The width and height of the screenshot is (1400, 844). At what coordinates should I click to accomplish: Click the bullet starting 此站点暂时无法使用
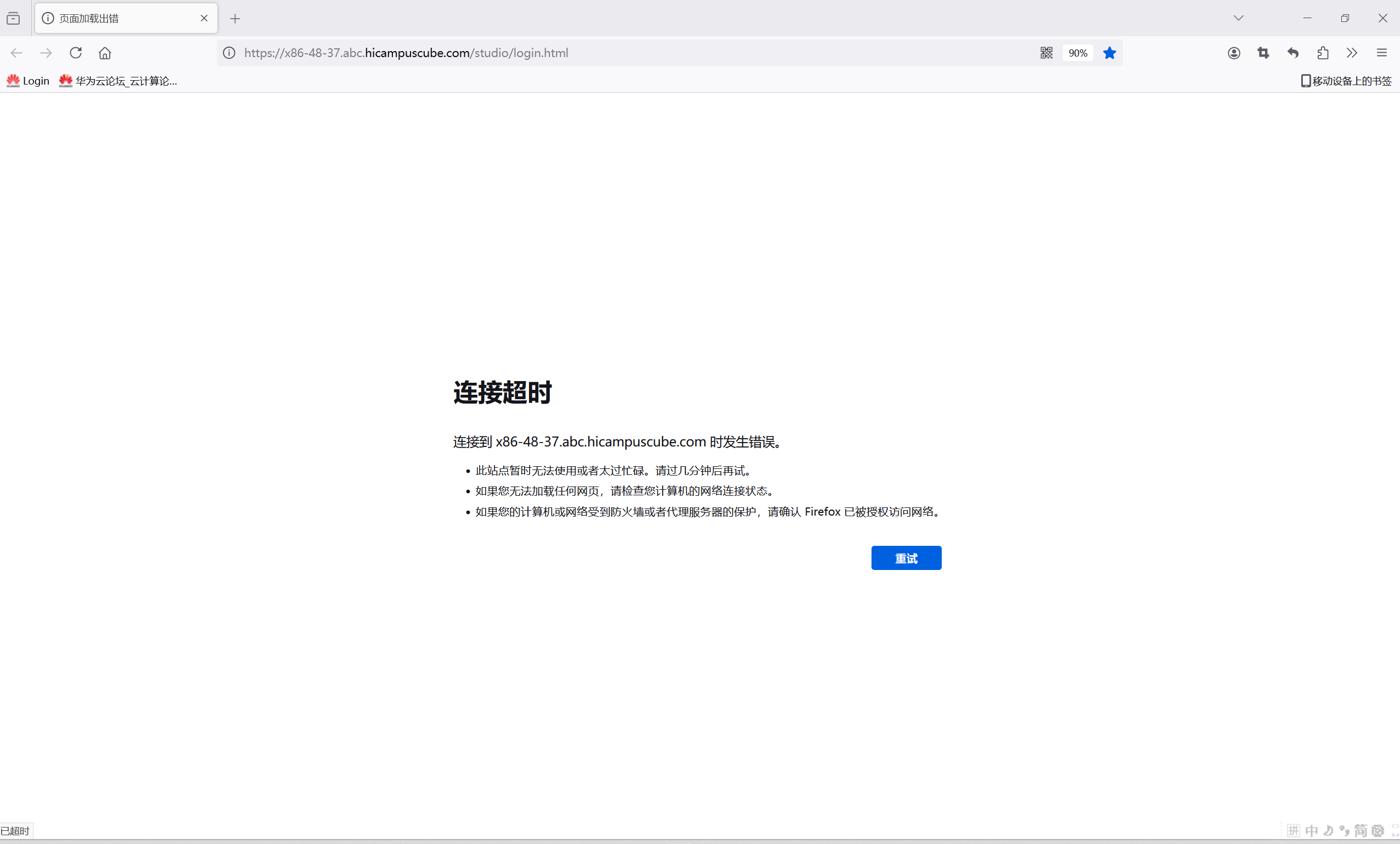[614, 471]
